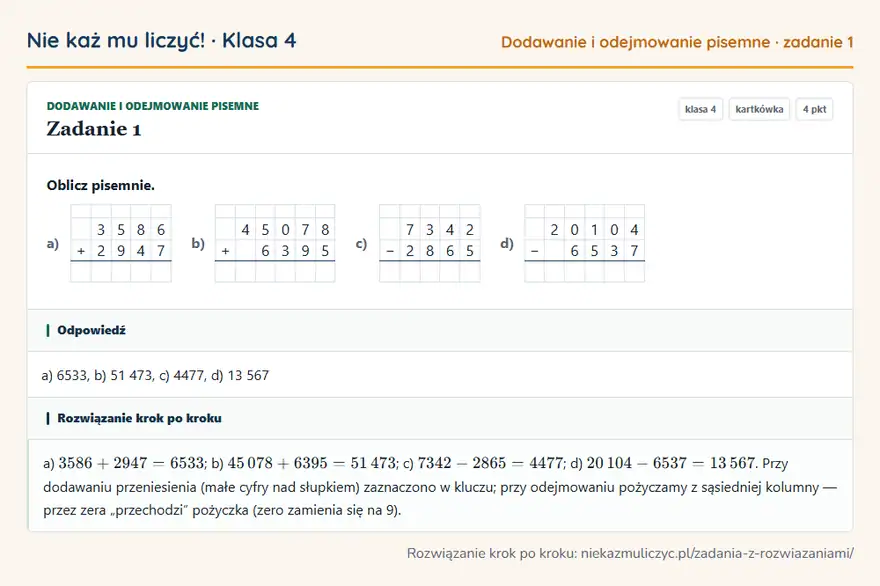Image resolution: width=880 pixels, height=586 pixels.
Task: Click the green 'DODAWANIE I ODEJMOWANIE PISEMNE' label
Action: tap(153, 106)
